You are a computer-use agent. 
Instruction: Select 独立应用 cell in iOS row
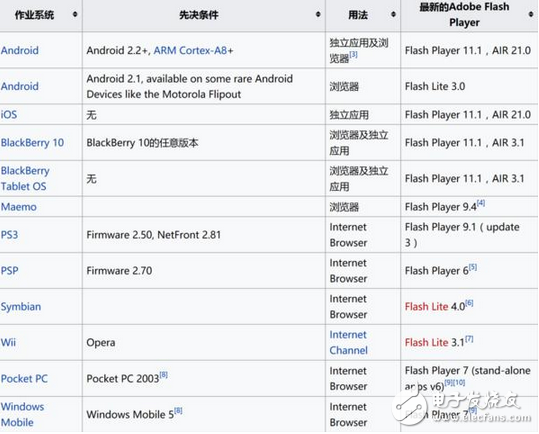pos(363,114)
